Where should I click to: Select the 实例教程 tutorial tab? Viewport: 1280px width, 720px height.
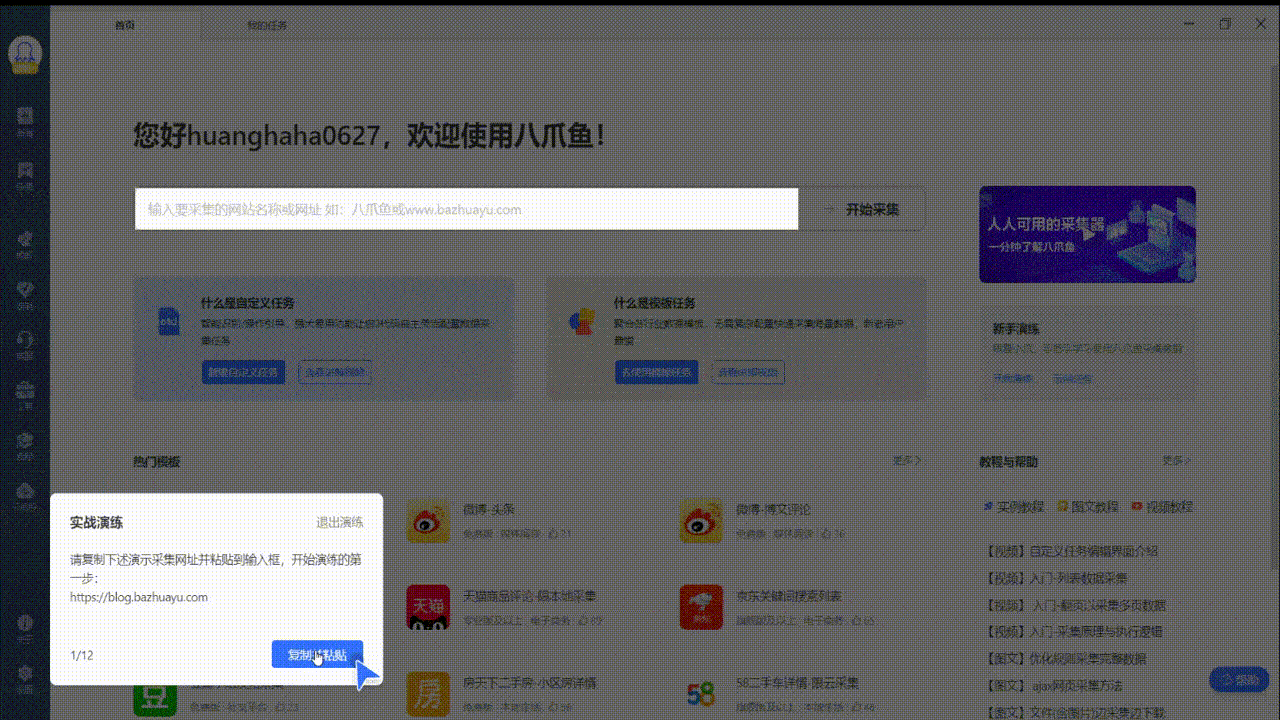pyautogui.click(x=1014, y=507)
